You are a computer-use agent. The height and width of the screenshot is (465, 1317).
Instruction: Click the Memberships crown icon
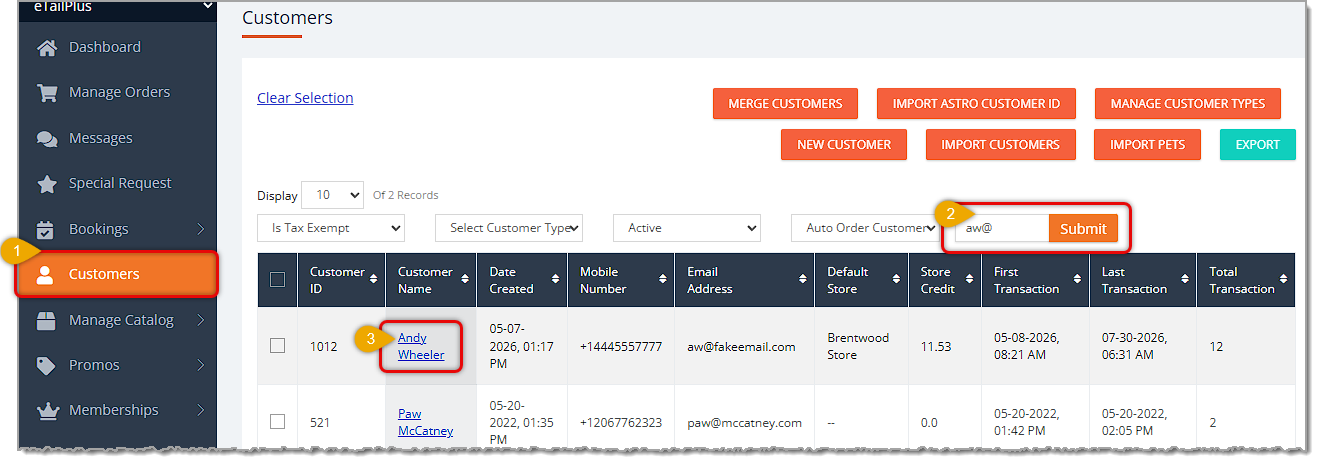[x=46, y=410]
